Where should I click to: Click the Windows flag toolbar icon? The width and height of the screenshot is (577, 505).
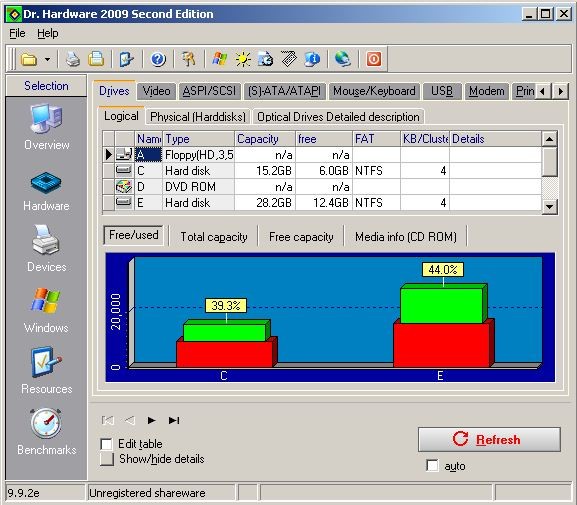tap(220, 59)
